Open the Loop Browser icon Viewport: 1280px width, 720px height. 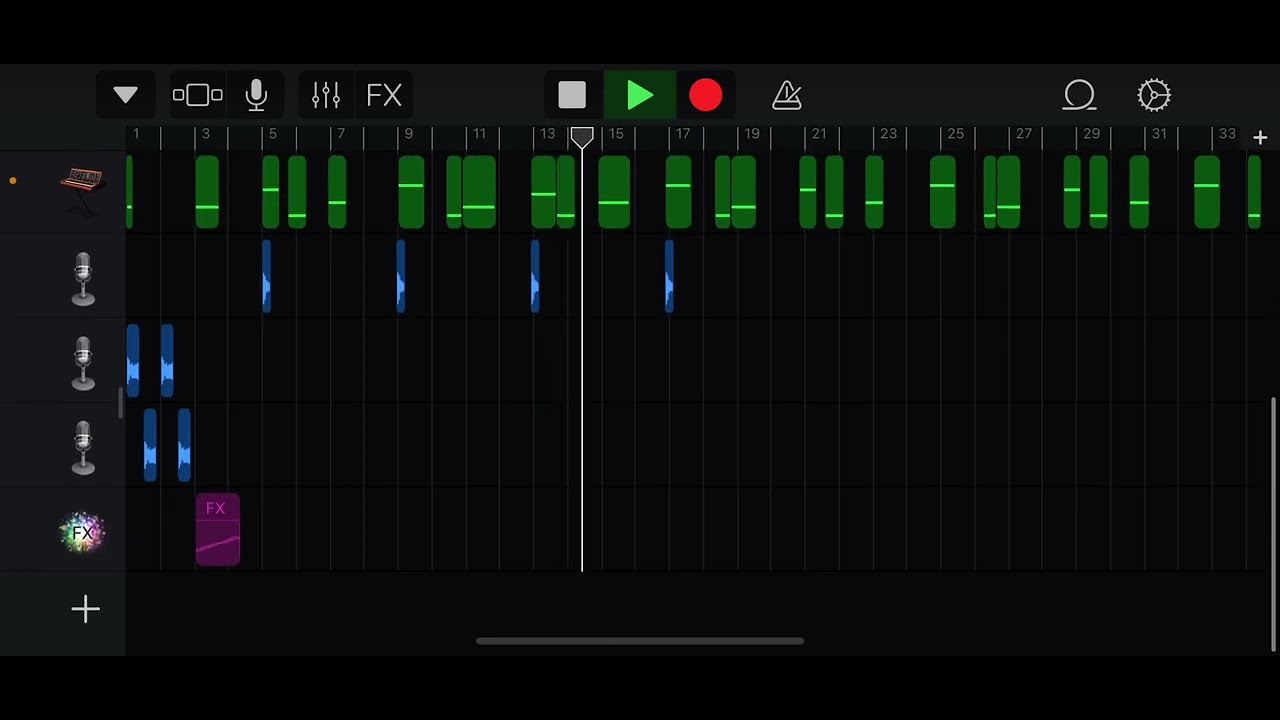(x=1080, y=95)
